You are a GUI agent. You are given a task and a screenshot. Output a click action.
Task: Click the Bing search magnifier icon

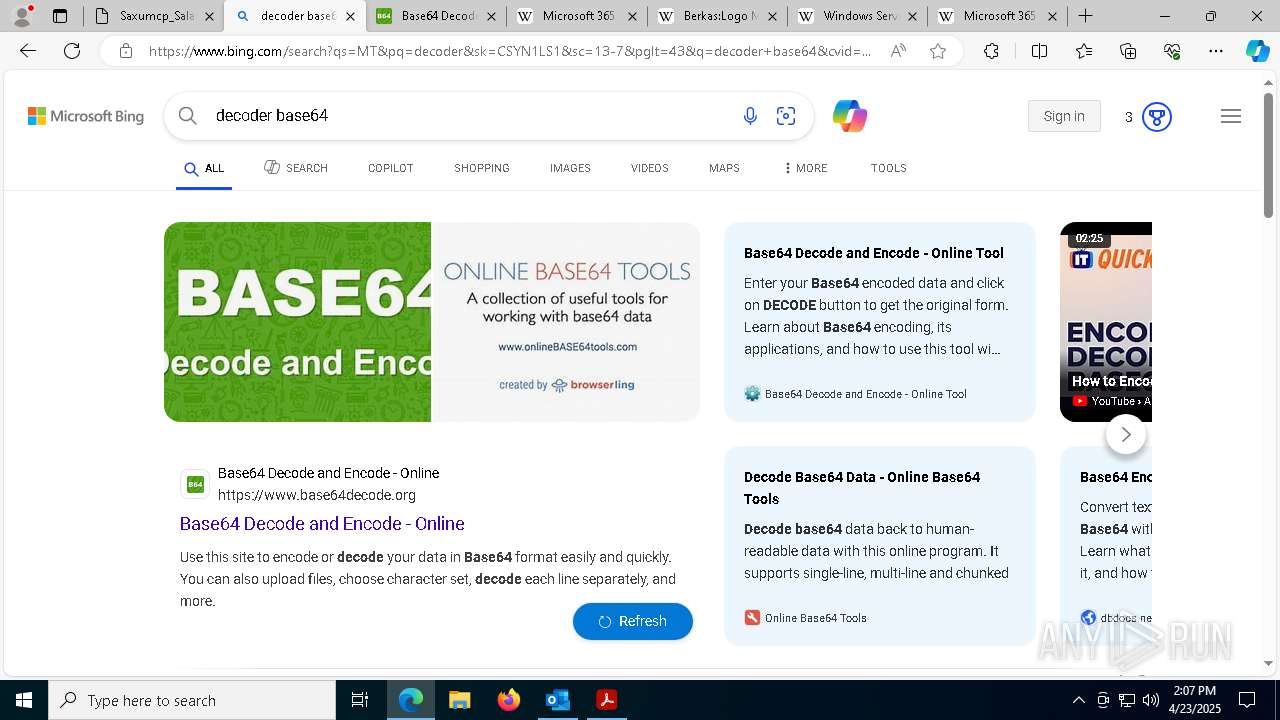[188, 116]
